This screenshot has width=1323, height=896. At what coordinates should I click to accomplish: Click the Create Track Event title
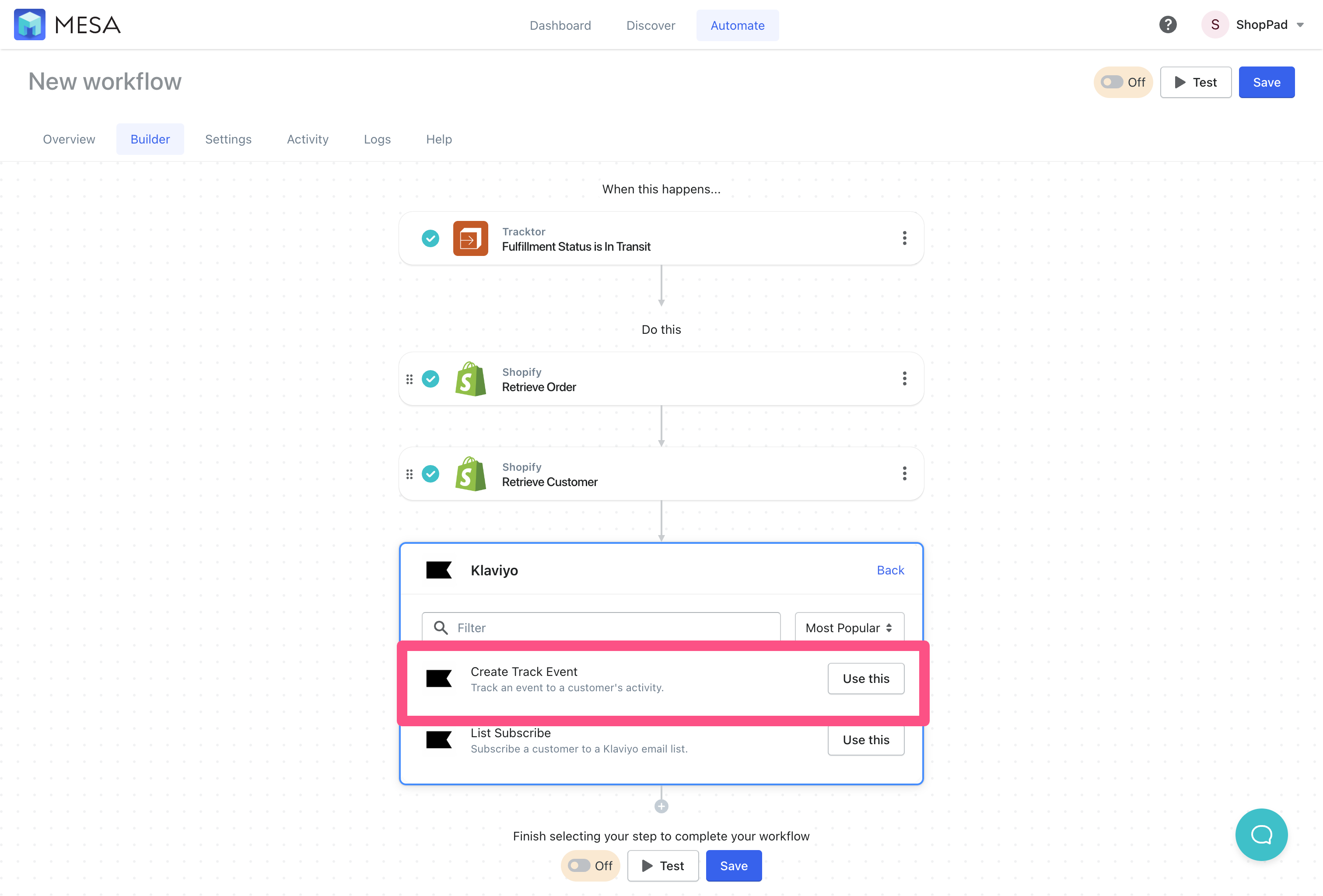[x=524, y=672]
